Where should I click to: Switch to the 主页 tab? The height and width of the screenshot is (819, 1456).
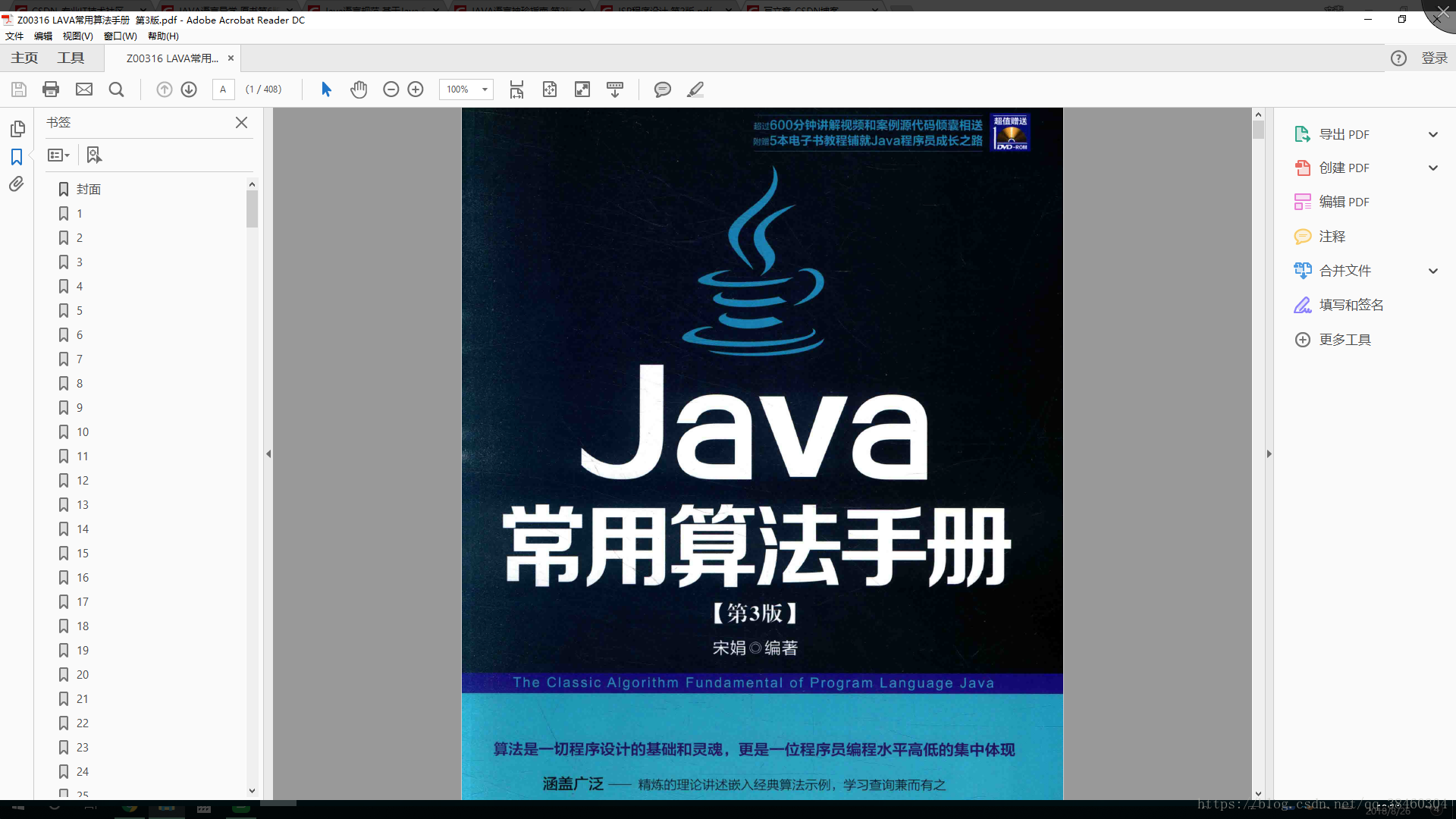(24, 58)
